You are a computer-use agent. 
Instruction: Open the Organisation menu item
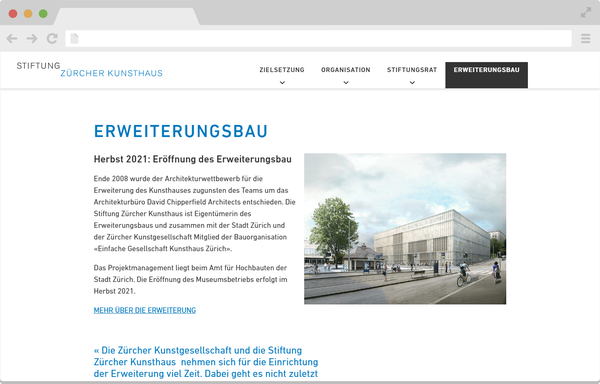(x=346, y=70)
